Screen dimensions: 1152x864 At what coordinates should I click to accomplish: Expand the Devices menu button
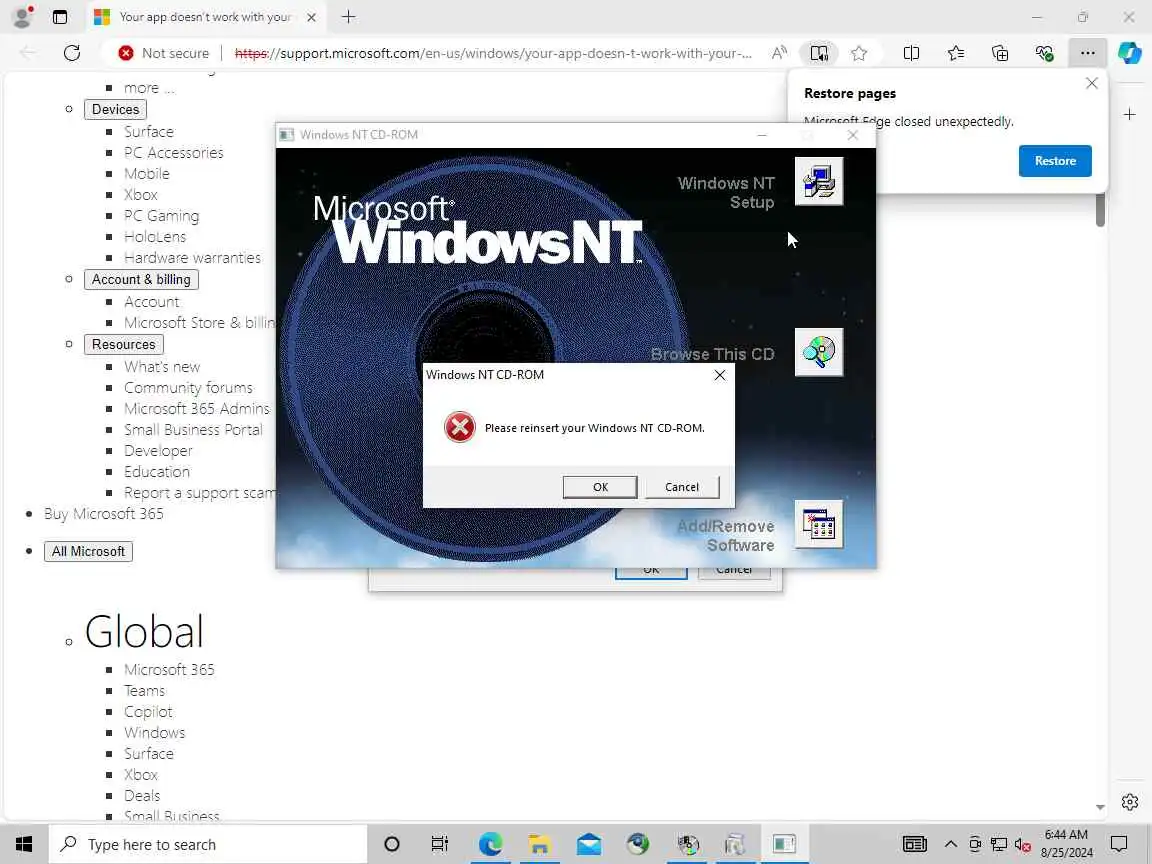(115, 109)
